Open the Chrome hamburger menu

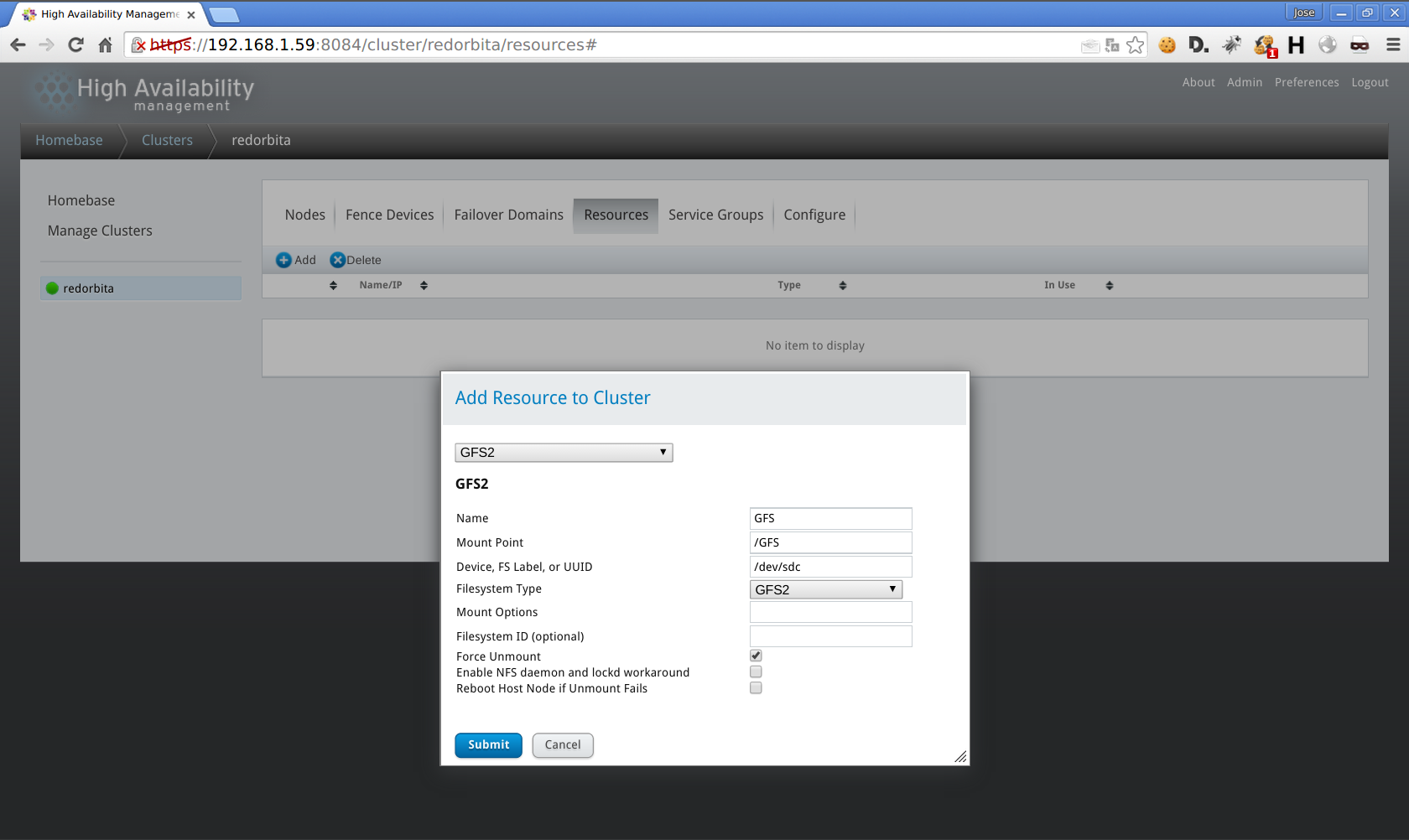[x=1393, y=45]
